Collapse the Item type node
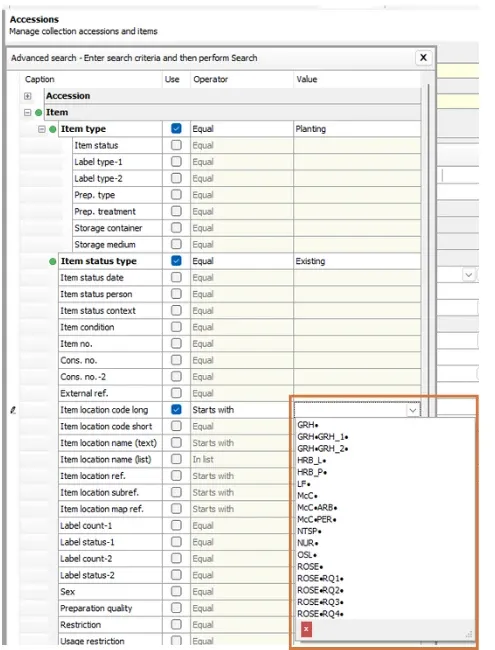The image size is (495, 650). (41, 129)
